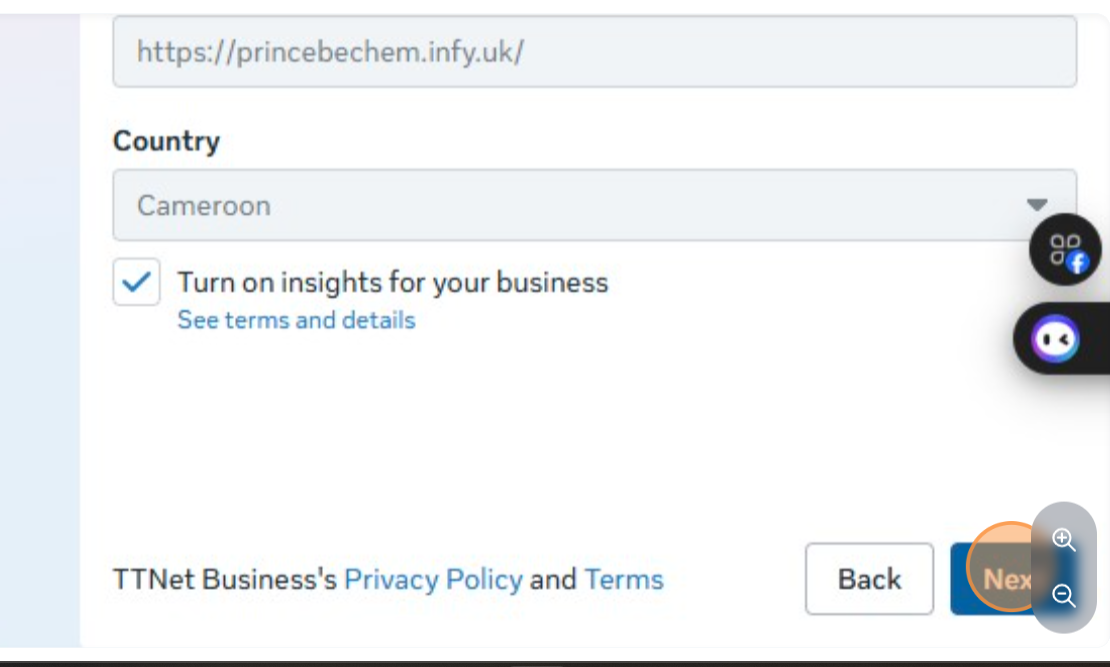Click the Country dropdown arrow
This screenshot has width=1110, height=667.
click(1037, 205)
